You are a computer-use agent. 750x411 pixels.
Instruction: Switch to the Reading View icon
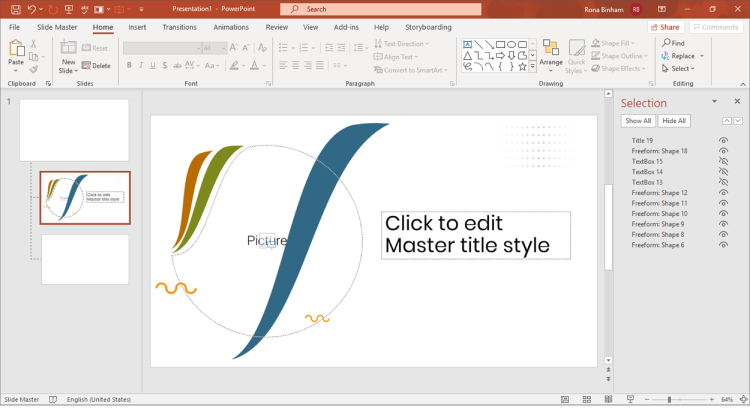[x=608, y=400]
